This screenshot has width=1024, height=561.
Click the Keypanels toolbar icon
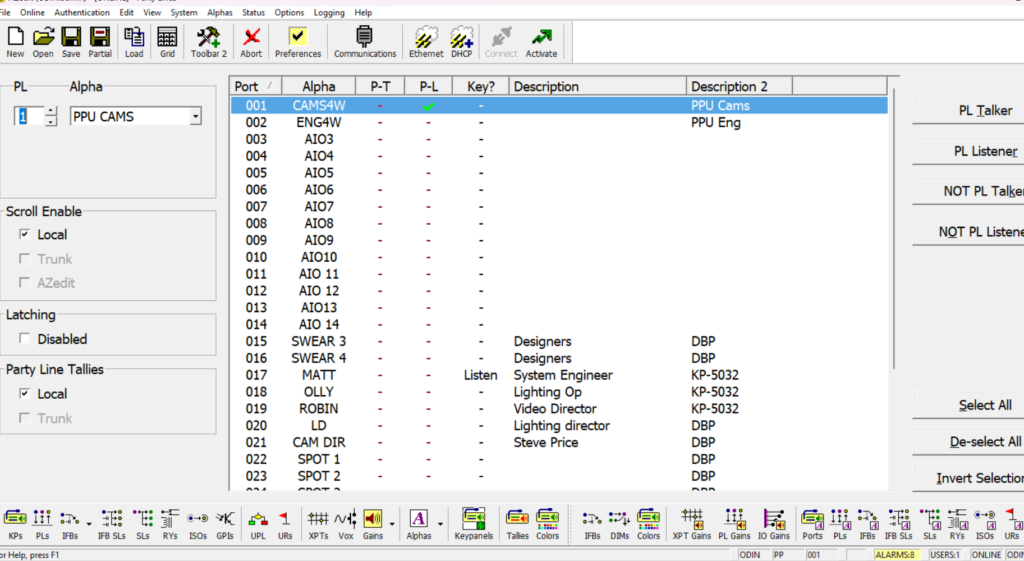(473, 523)
